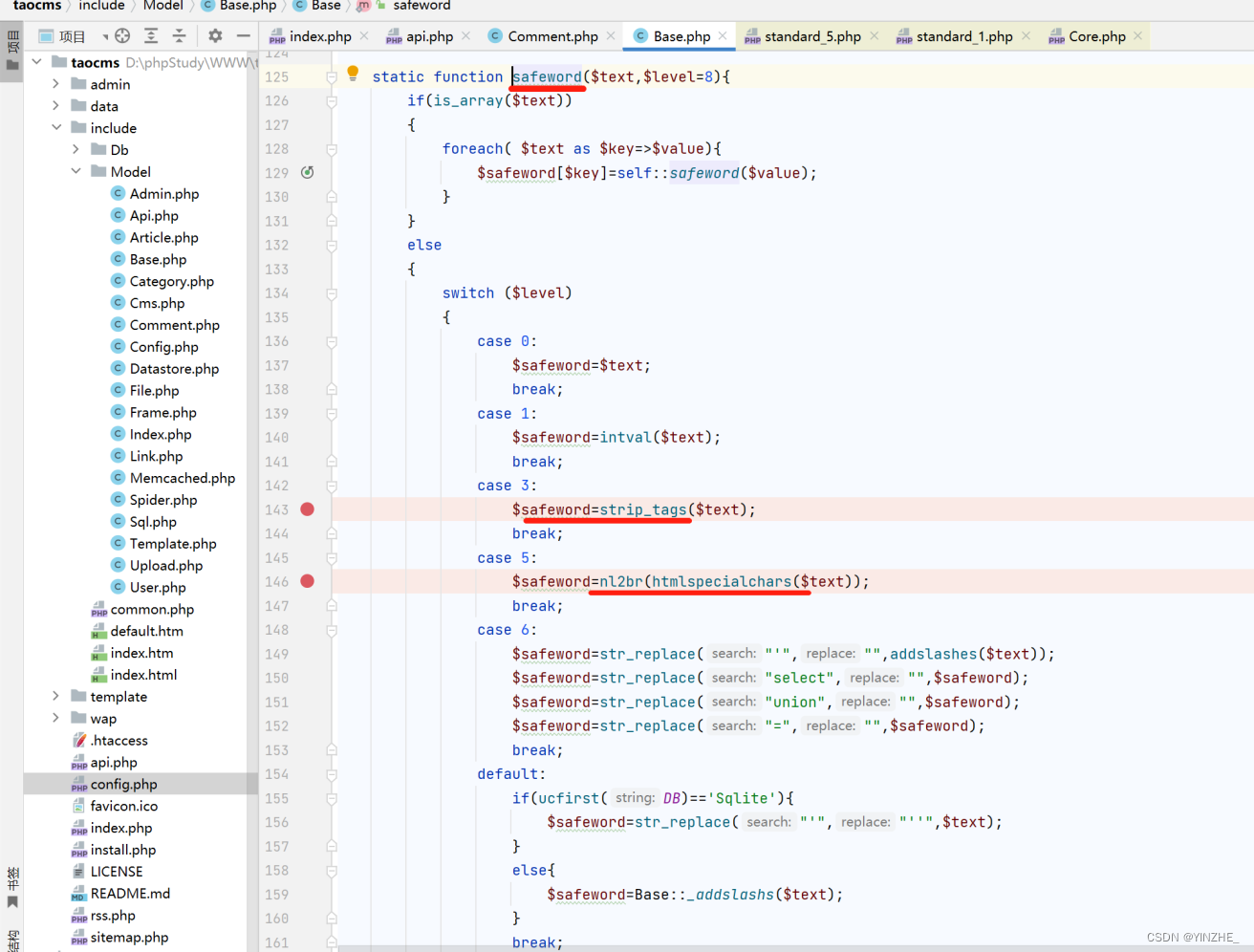Expand the wap folder
This screenshot has height=952, width=1254.
coord(56,719)
